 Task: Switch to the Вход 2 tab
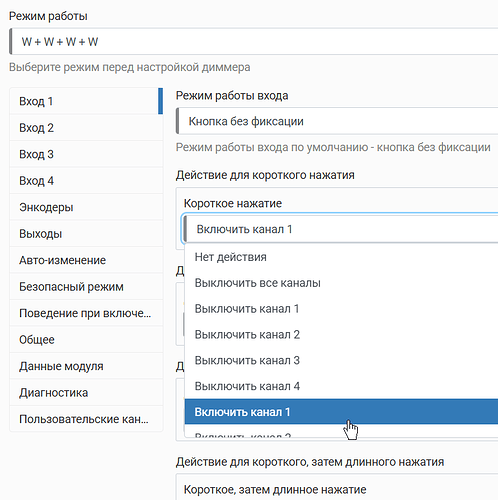pyautogui.click(x=86, y=128)
